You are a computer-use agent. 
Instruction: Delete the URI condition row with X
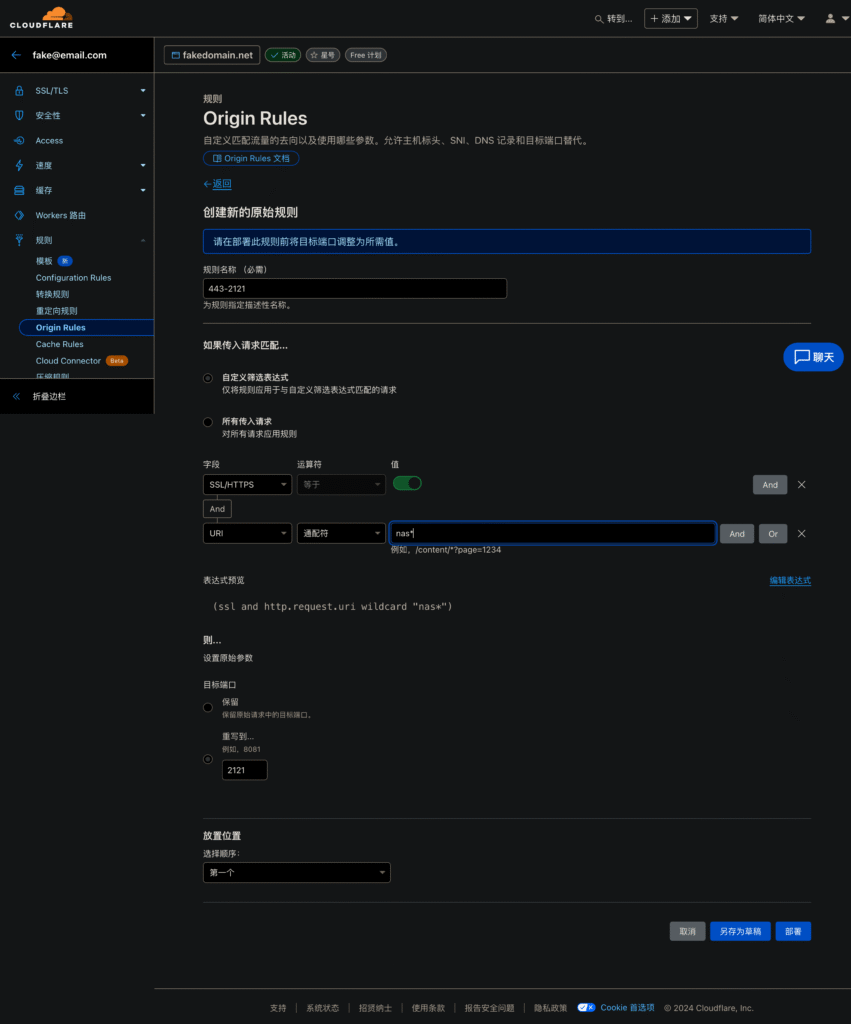801,534
